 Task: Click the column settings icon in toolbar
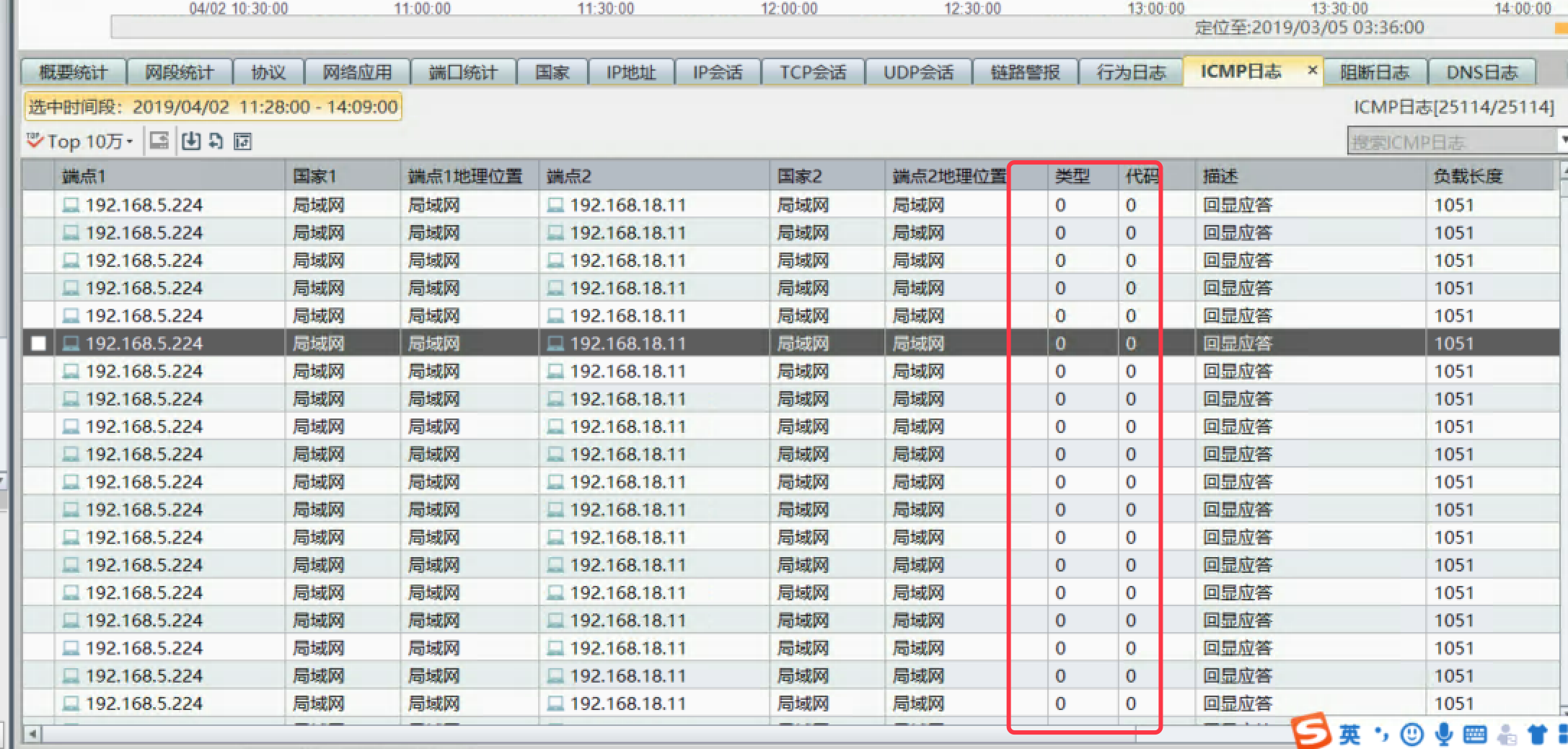(x=243, y=141)
